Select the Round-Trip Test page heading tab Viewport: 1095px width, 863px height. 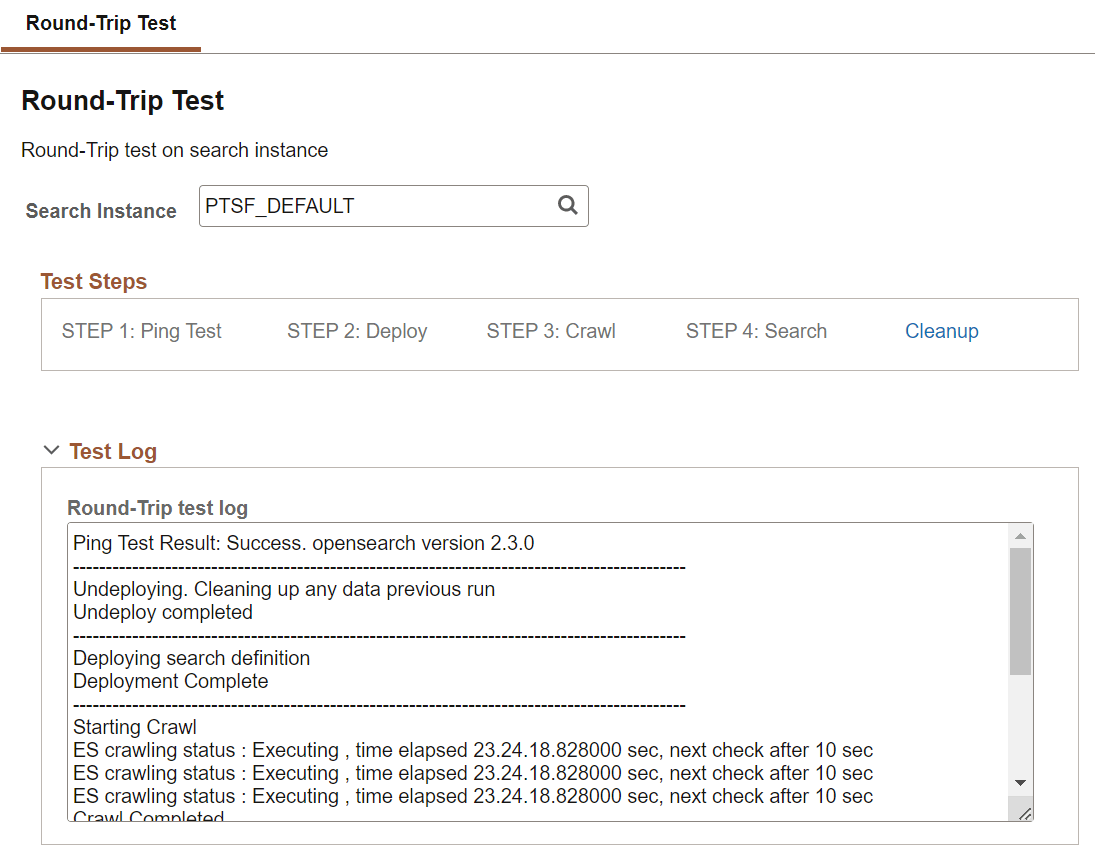click(x=101, y=23)
